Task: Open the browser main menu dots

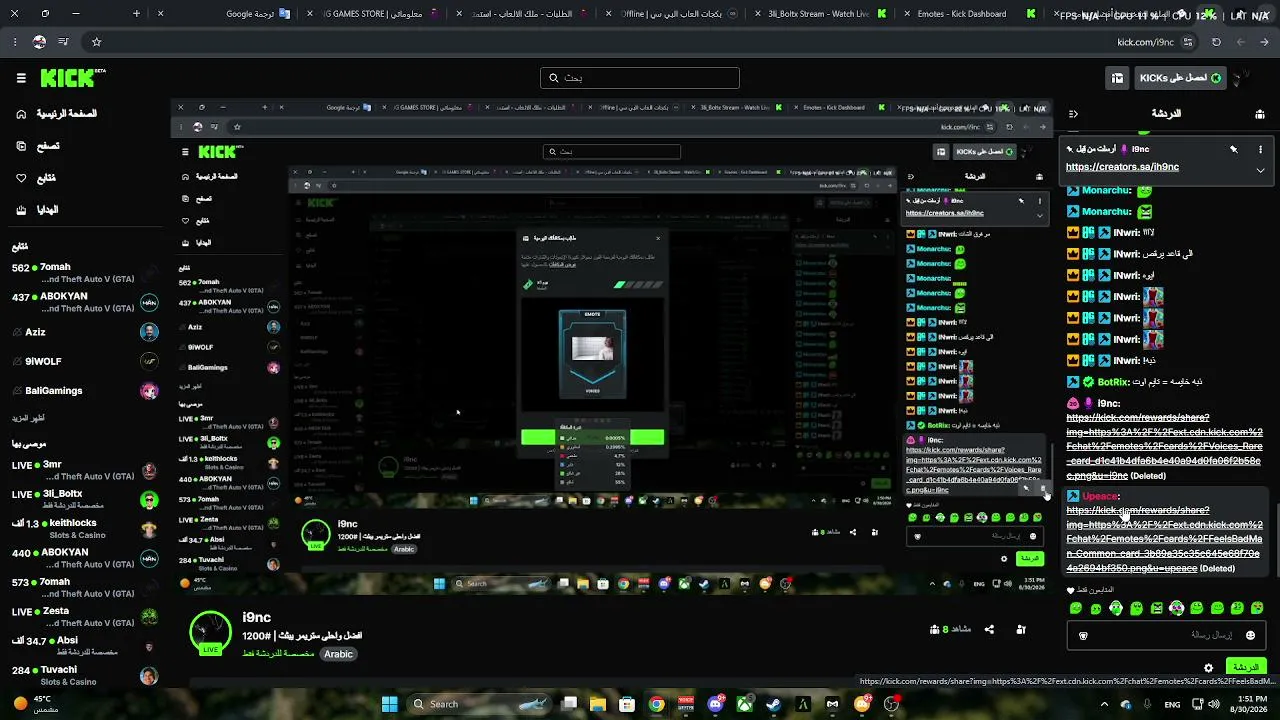Action: [15, 42]
